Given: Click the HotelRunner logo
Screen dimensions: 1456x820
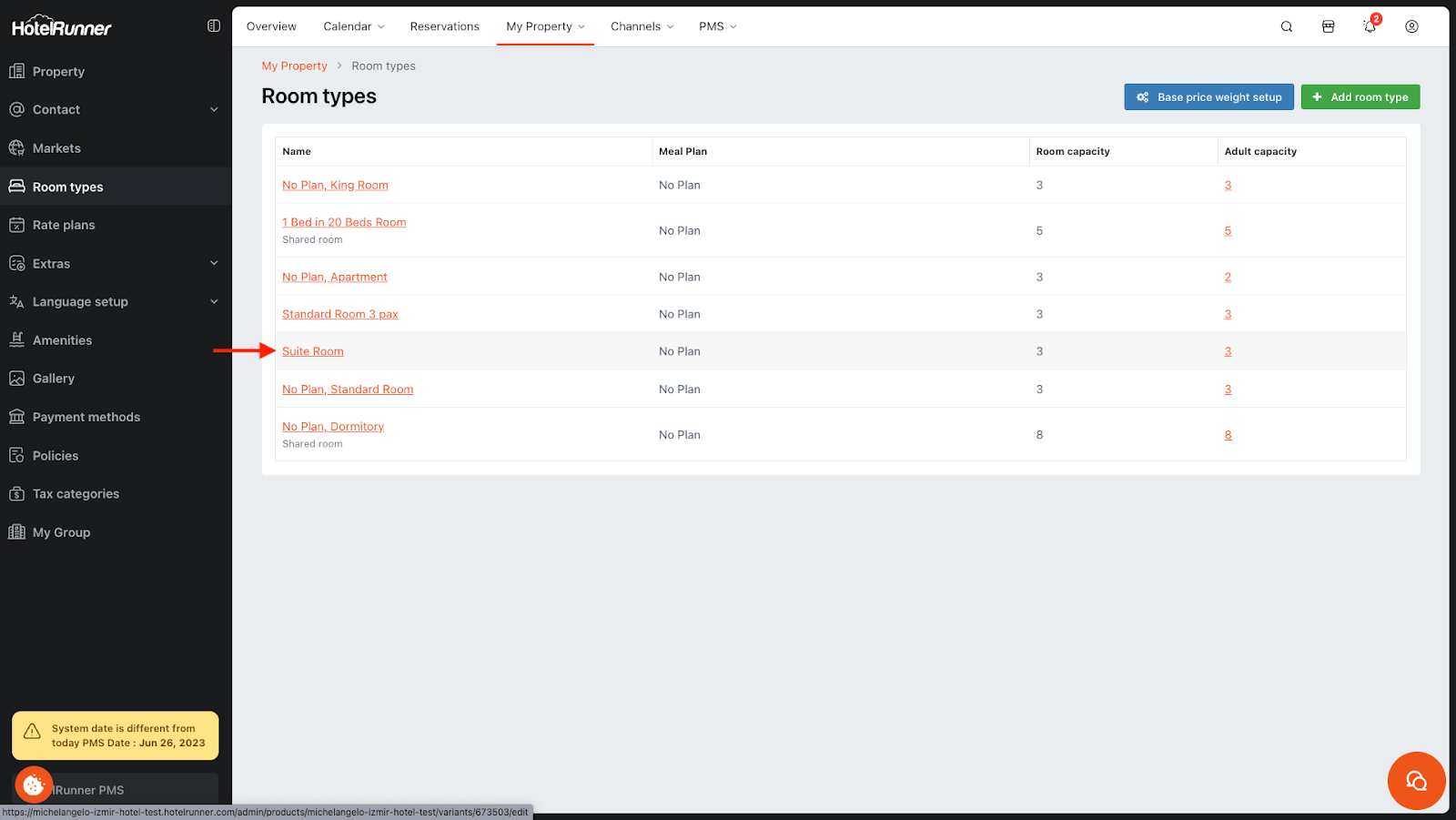Looking at the screenshot, I should pos(62,27).
